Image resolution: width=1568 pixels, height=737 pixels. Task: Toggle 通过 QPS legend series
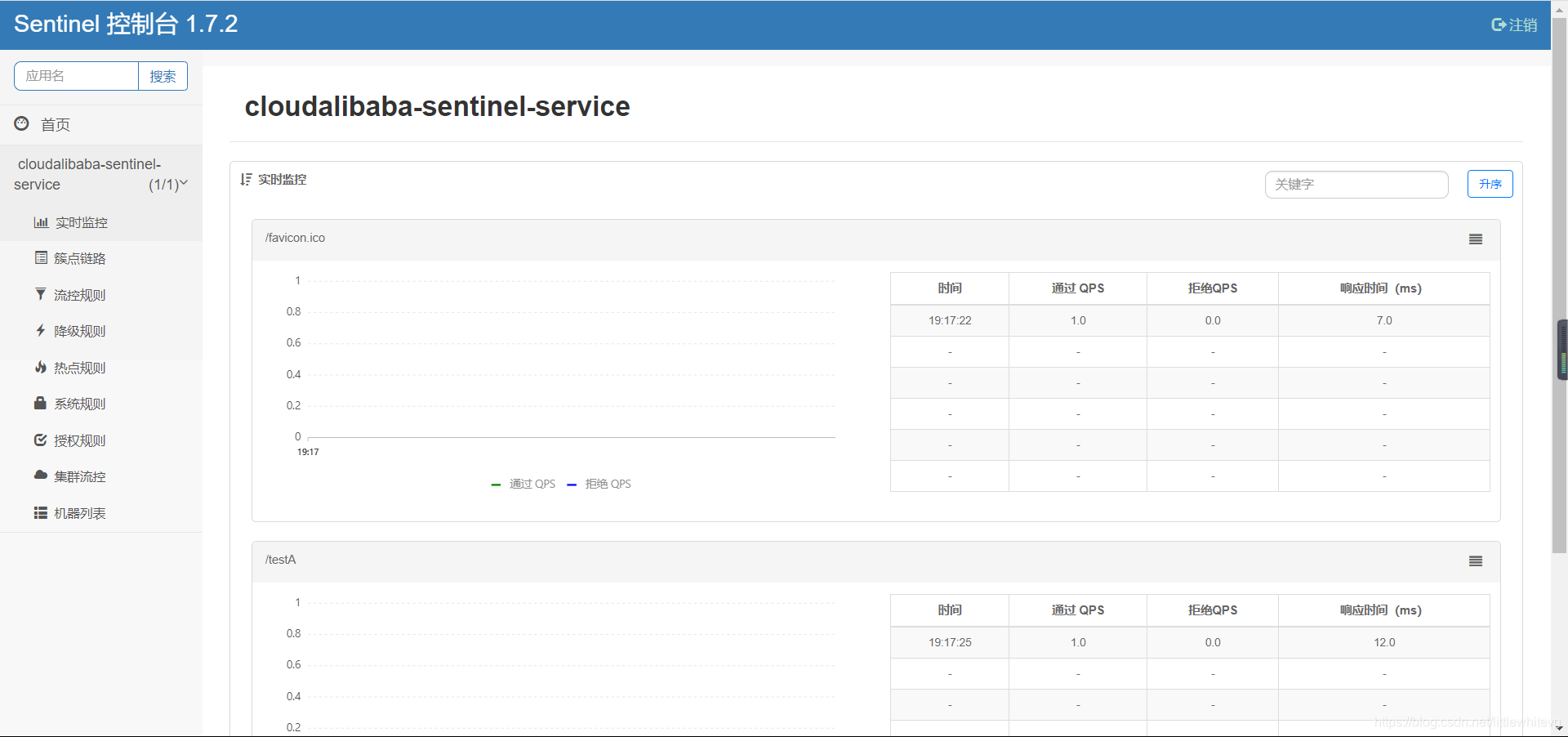click(523, 484)
